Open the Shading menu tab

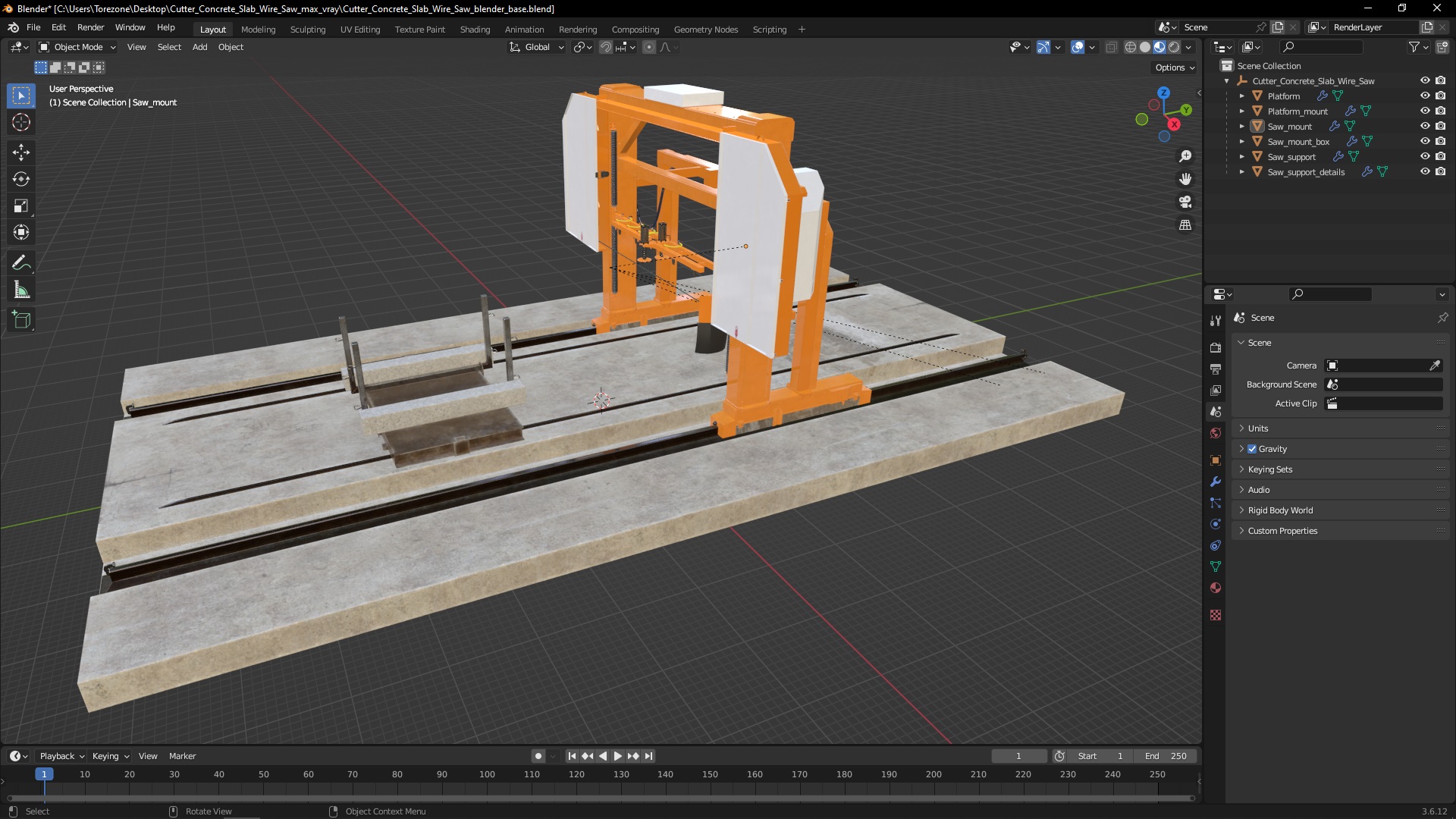click(474, 28)
